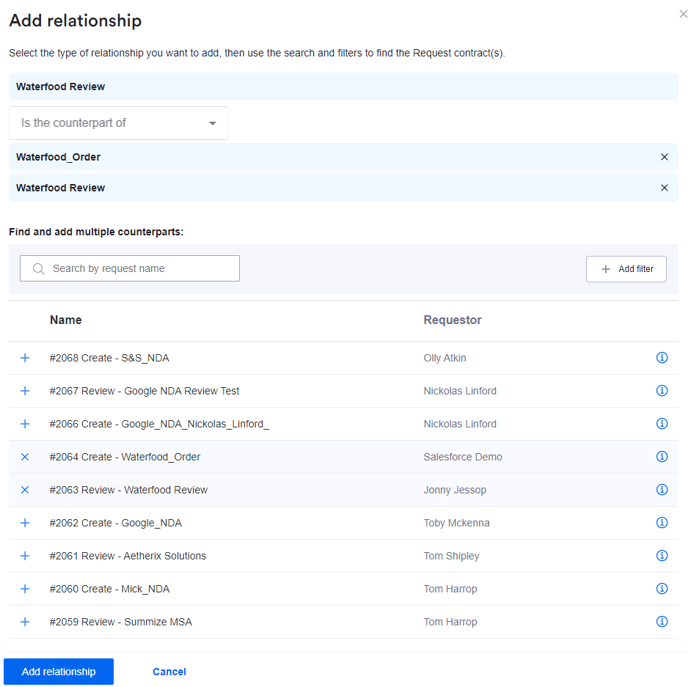View info for #2059 Review - Summize MSA
This screenshot has height=687, width=688.
[661, 622]
